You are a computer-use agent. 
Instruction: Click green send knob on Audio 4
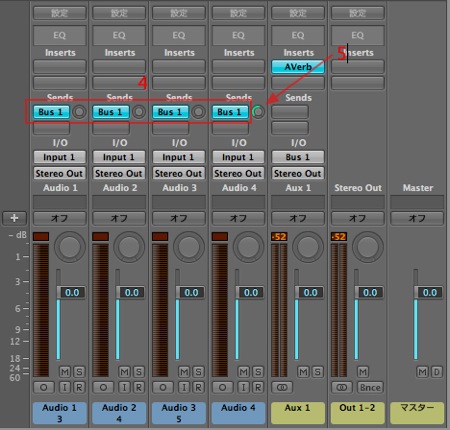pos(258,112)
